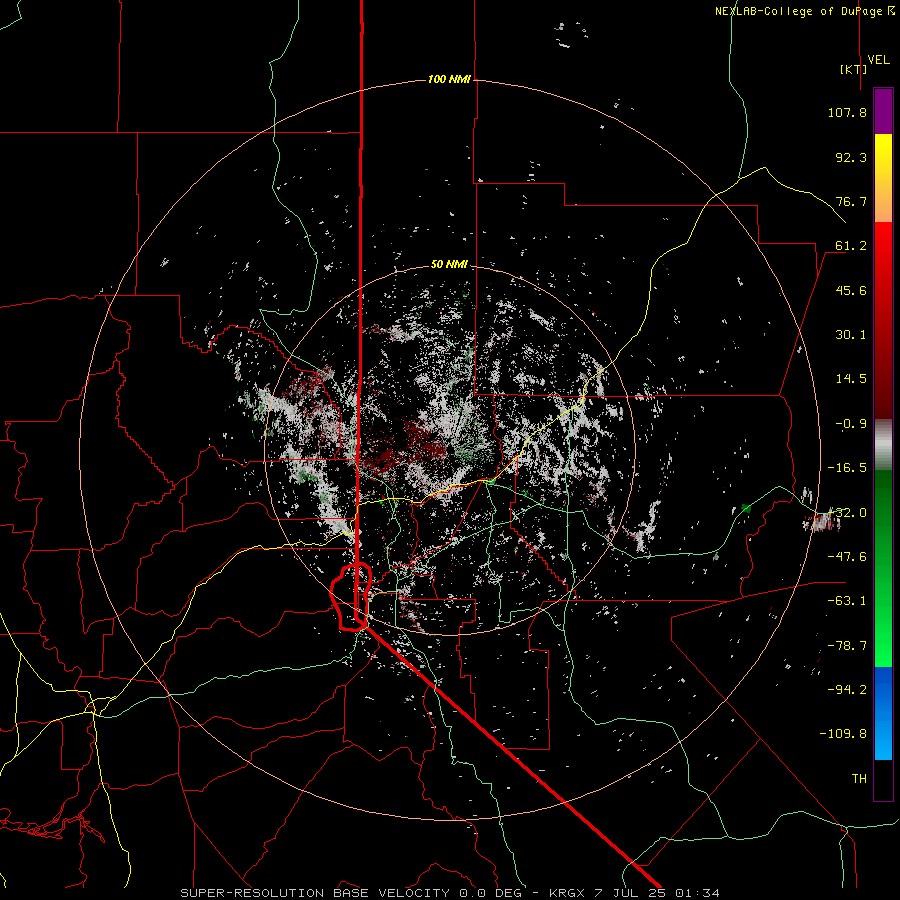Click the VEL legend title
The width and height of the screenshot is (900, 900).
(x=878, y=60)
